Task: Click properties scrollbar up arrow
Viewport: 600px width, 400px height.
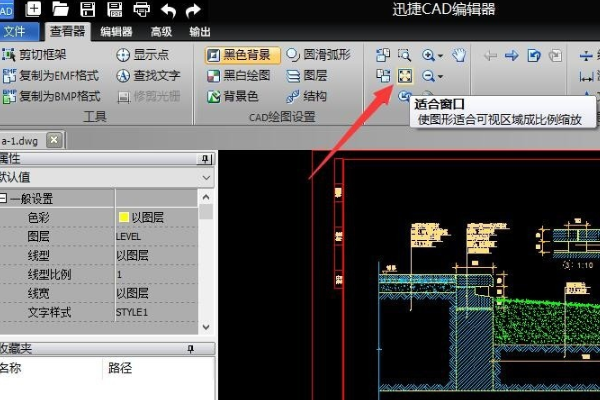Action: [x=206, y=197]
